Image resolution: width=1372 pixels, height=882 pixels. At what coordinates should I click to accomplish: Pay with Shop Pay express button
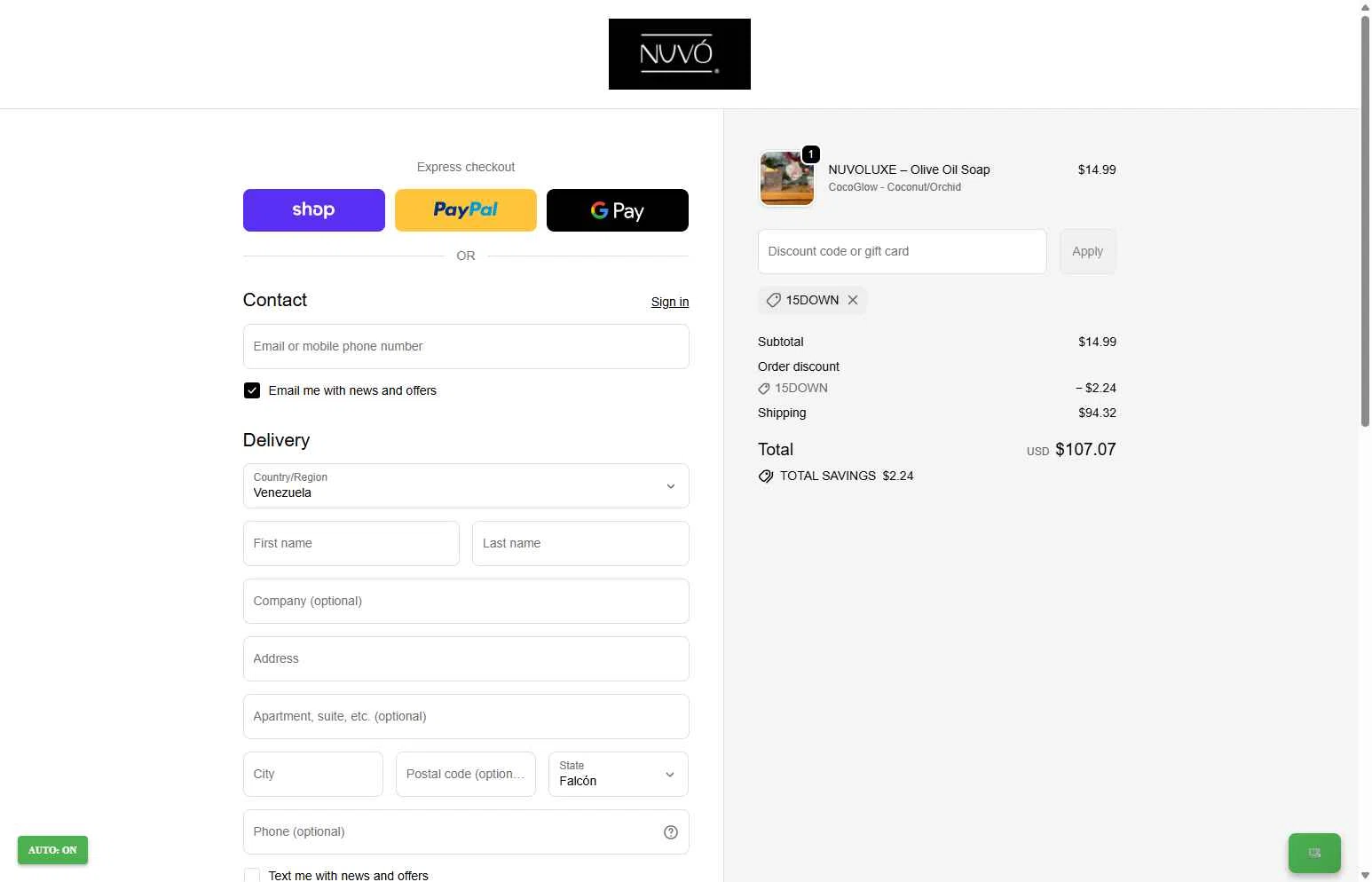pyautogui.click(x=314, y=210)
